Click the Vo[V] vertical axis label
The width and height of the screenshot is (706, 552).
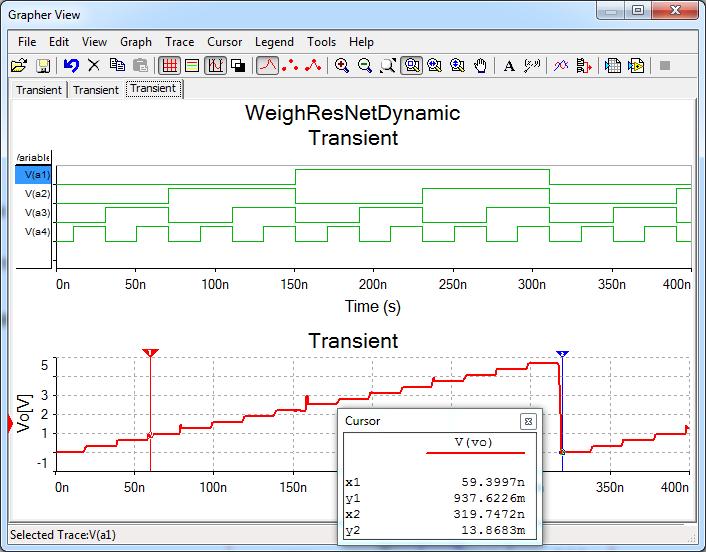(x=24, y=413)
